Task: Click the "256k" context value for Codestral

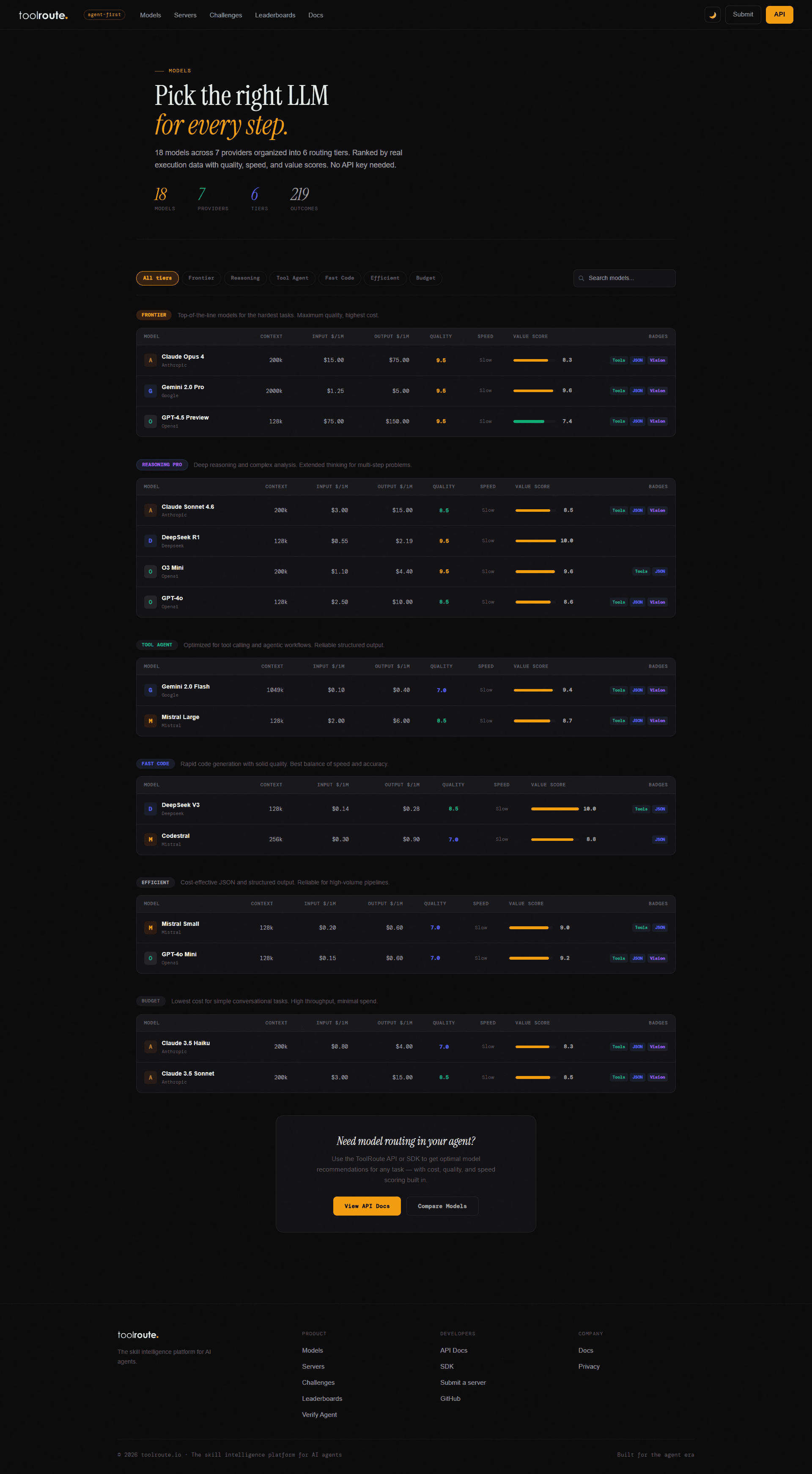Action: (x=276, y=840)
